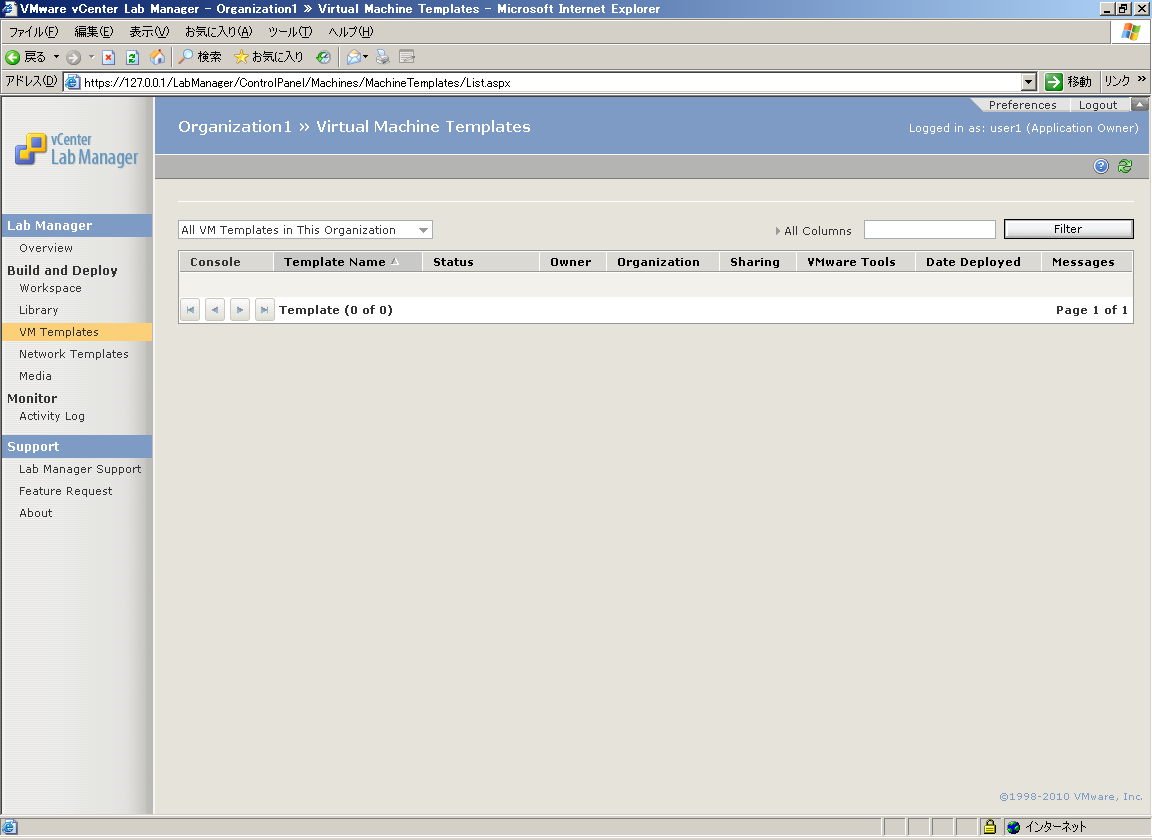
Task: Click the filter text input field
Action: coord(929,230)
